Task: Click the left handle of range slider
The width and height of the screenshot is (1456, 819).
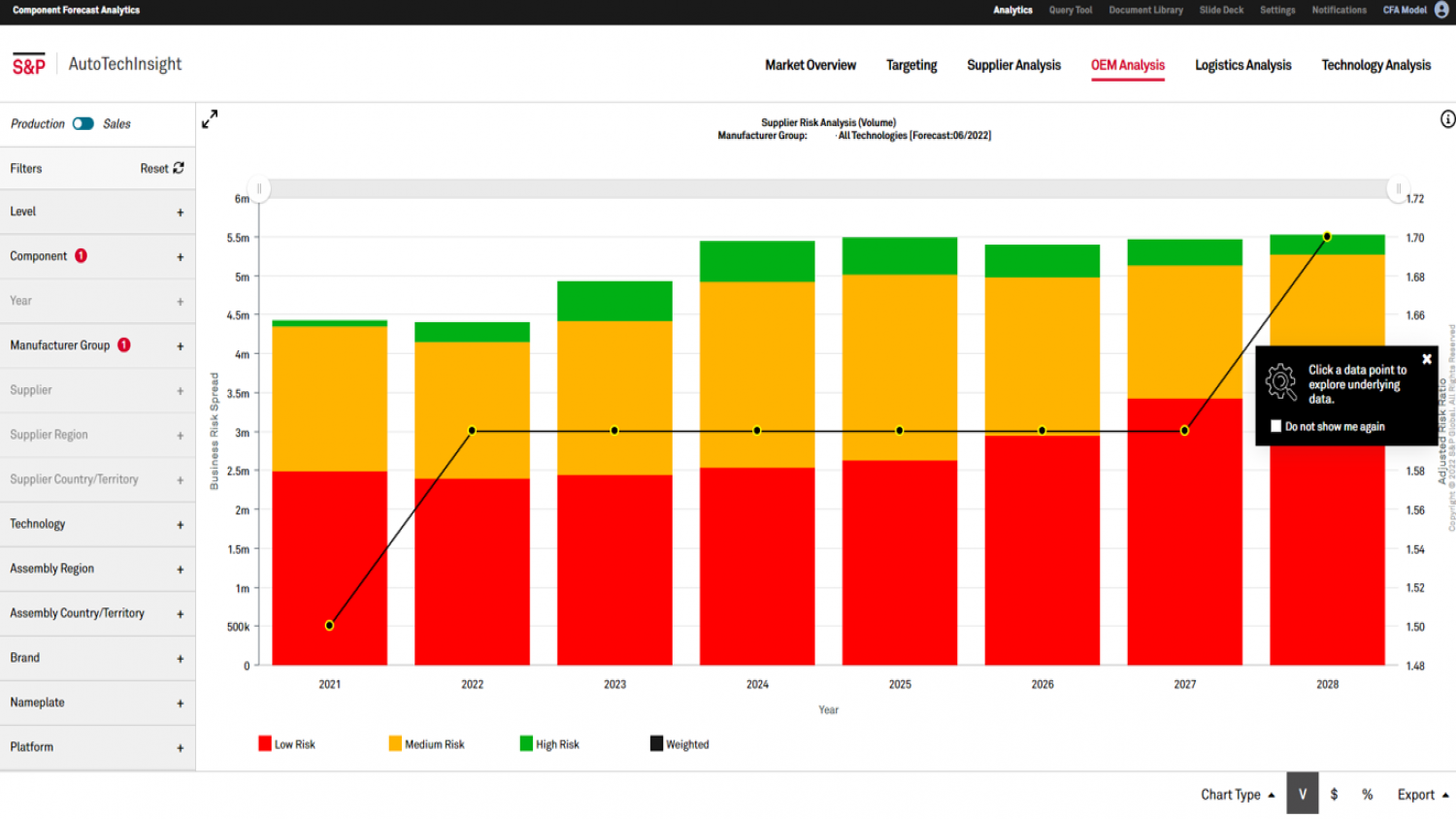Action: coord(258,189)
